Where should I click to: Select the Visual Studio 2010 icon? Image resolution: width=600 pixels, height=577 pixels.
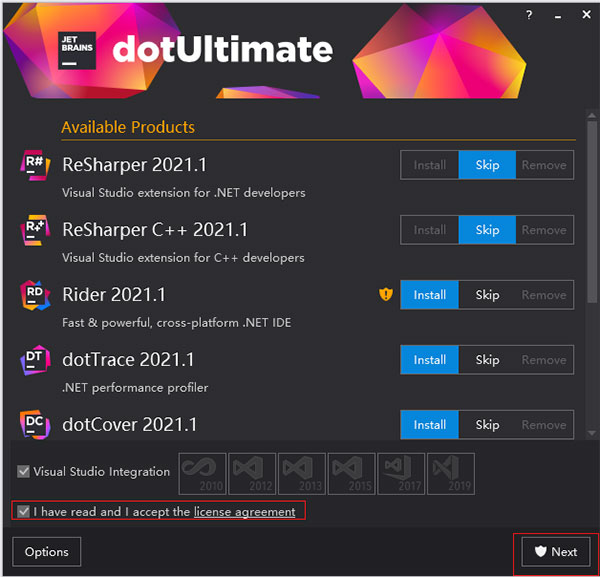tap(202, 474)
